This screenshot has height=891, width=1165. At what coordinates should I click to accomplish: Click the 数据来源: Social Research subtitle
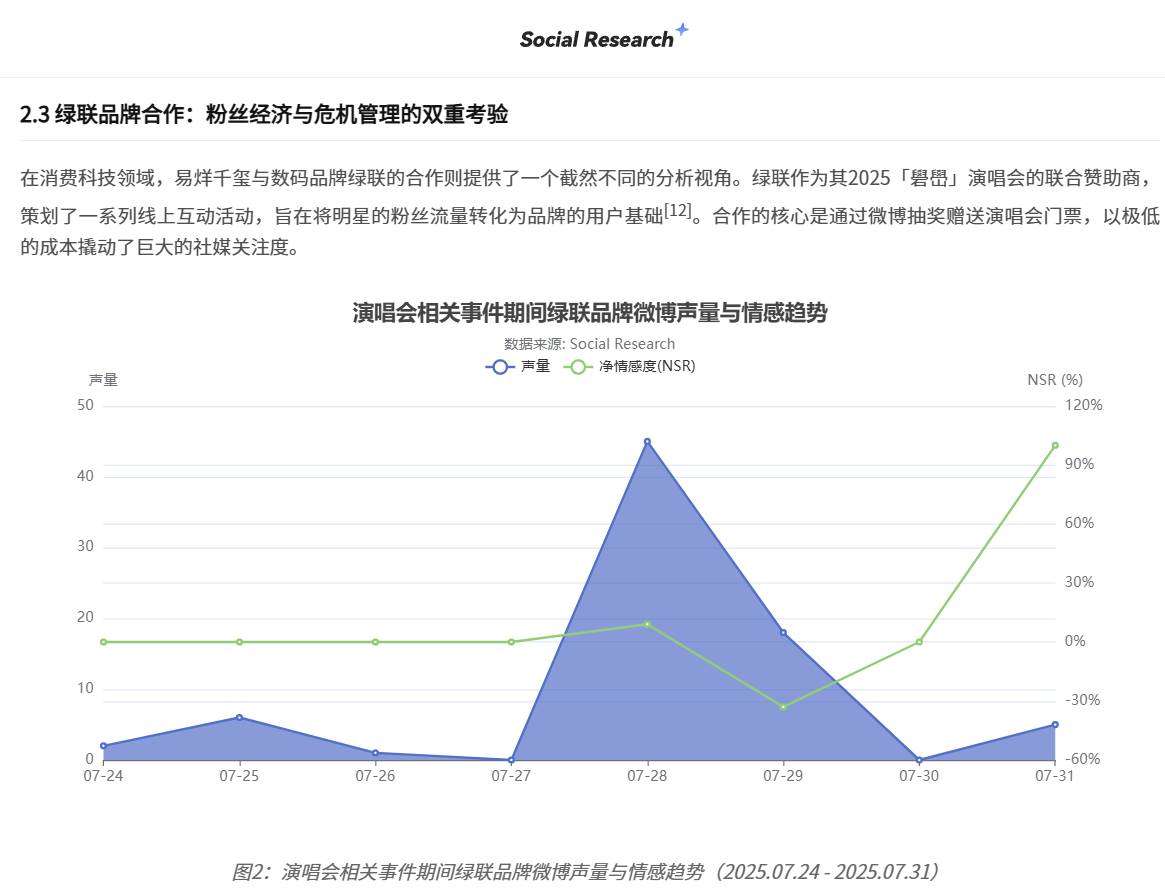[x=590, y=344]
